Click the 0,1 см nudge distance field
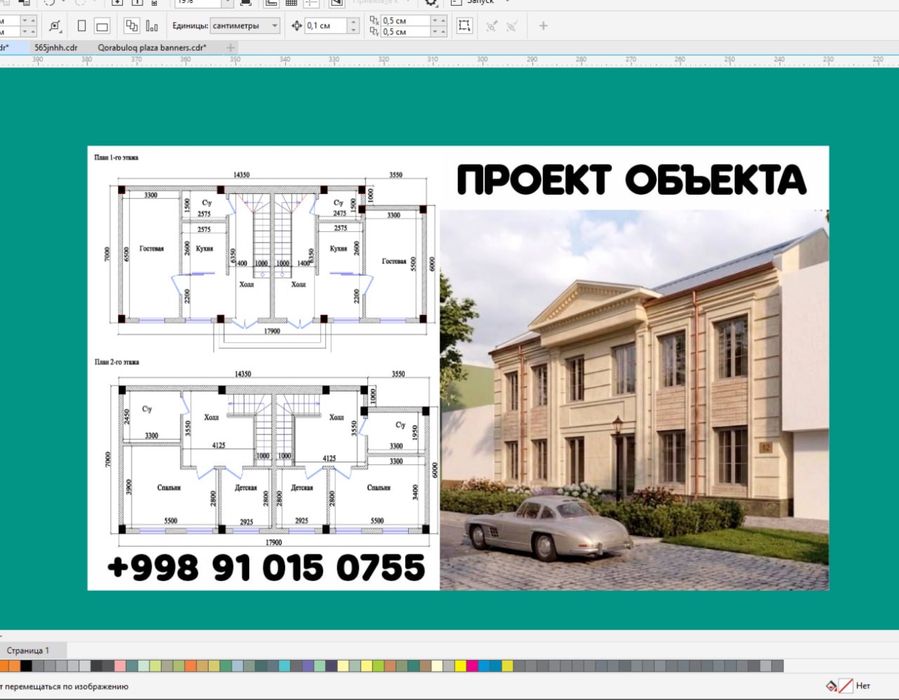This screenshot has height=700, width=899. pos(326,26)
